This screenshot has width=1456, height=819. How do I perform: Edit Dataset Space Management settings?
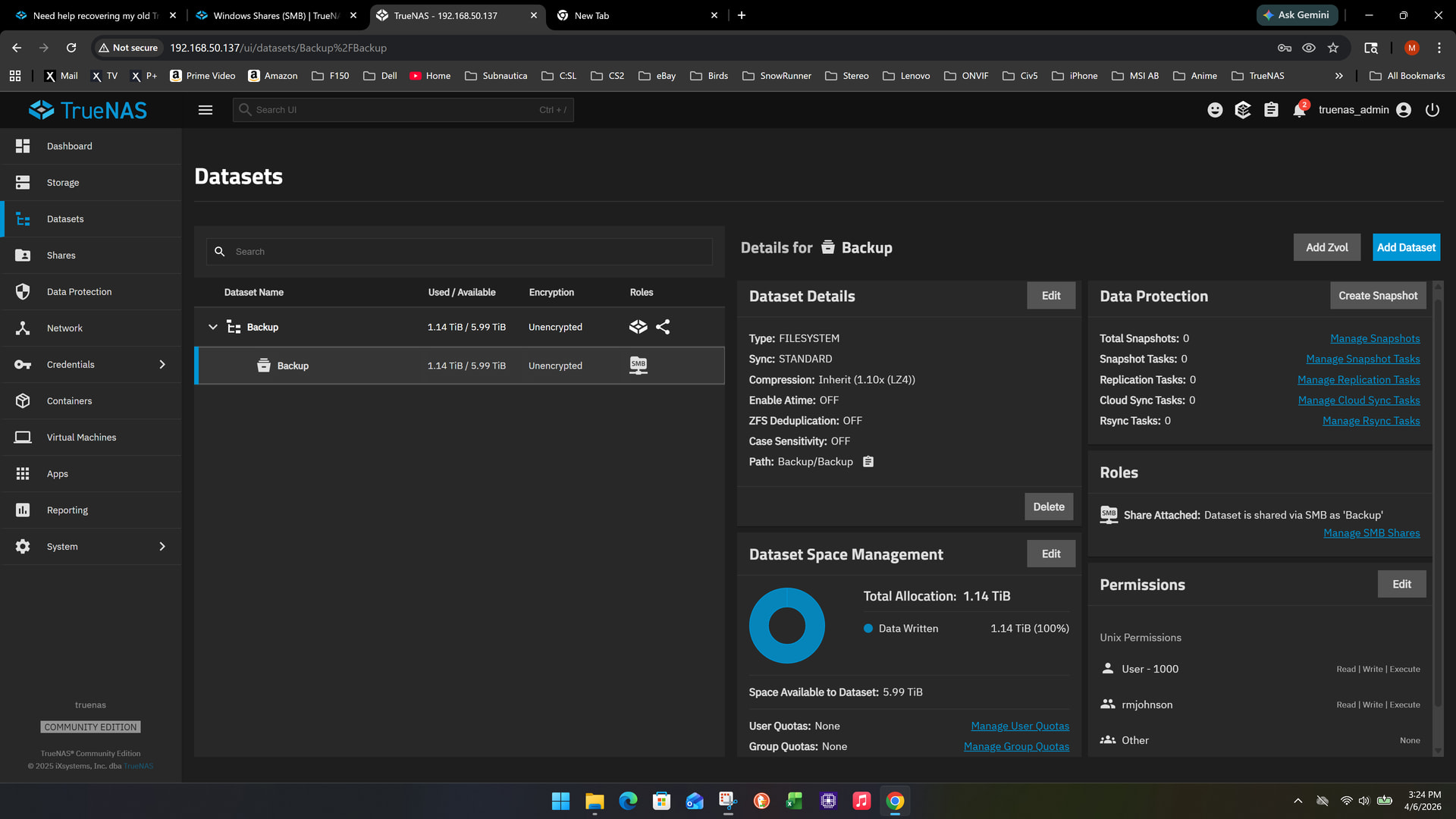pyautogui.click(x=1051, y=554)
